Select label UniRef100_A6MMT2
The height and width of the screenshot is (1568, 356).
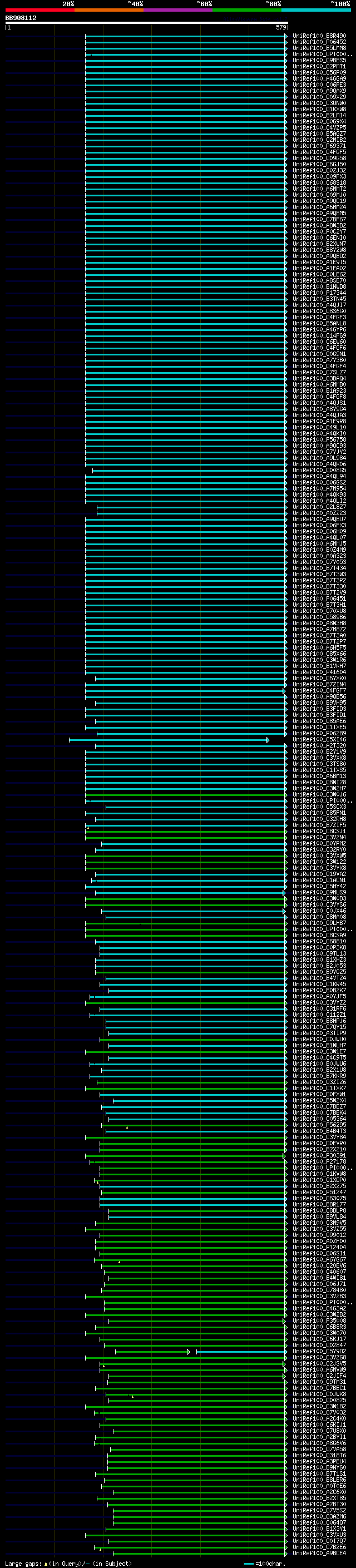319,189
